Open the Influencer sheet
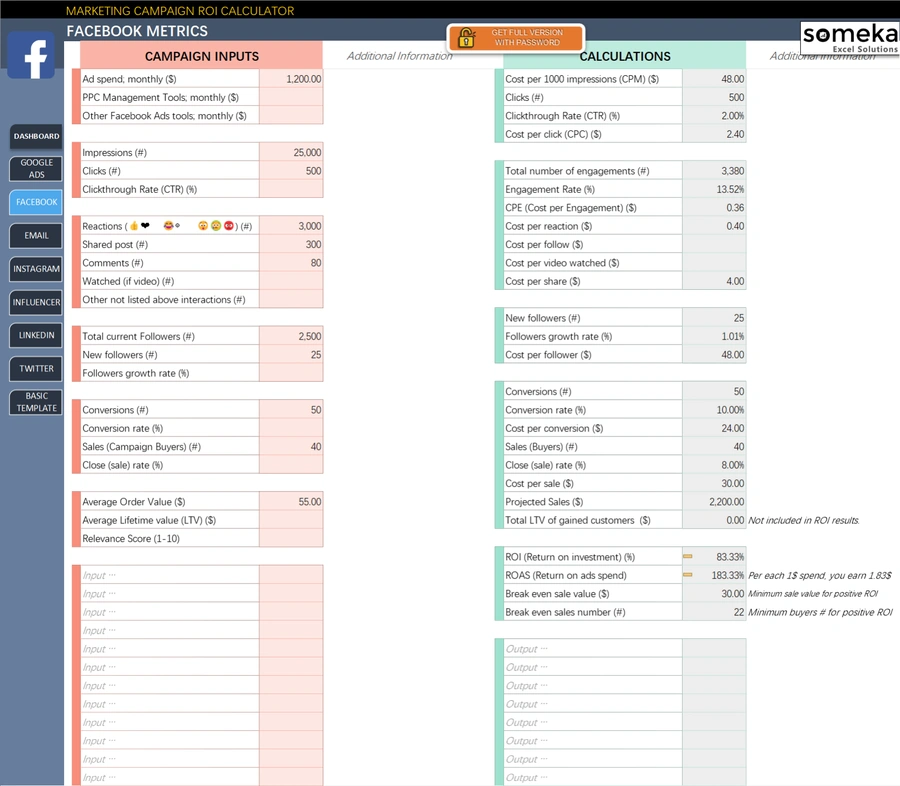Image resolution: width=900 pixels, height=786 pixels. (36, 302)
